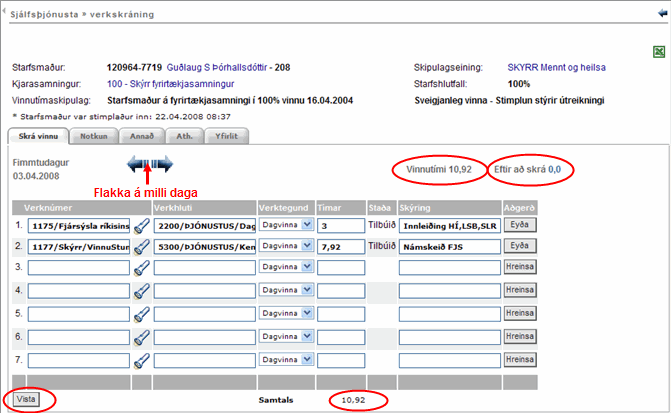Open Verktegund dropdown in row 2
The width and height of the screenshot is (671, 413).
(286, 246)
